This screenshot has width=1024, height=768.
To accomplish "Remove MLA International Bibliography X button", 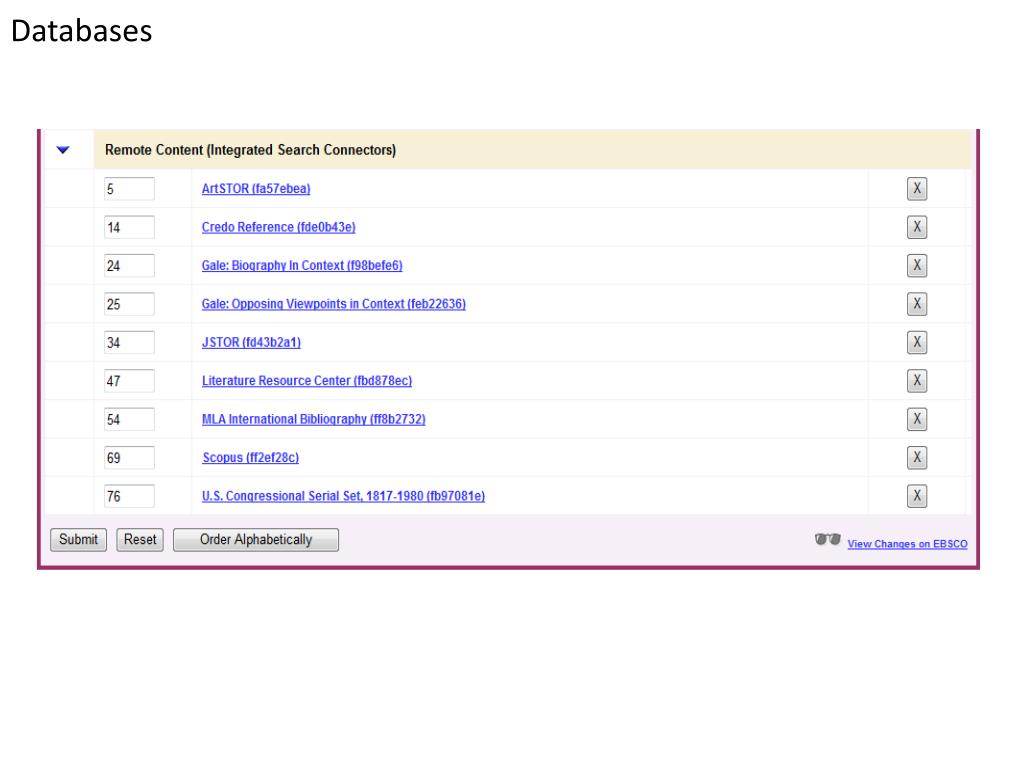I will coord(917,419).
